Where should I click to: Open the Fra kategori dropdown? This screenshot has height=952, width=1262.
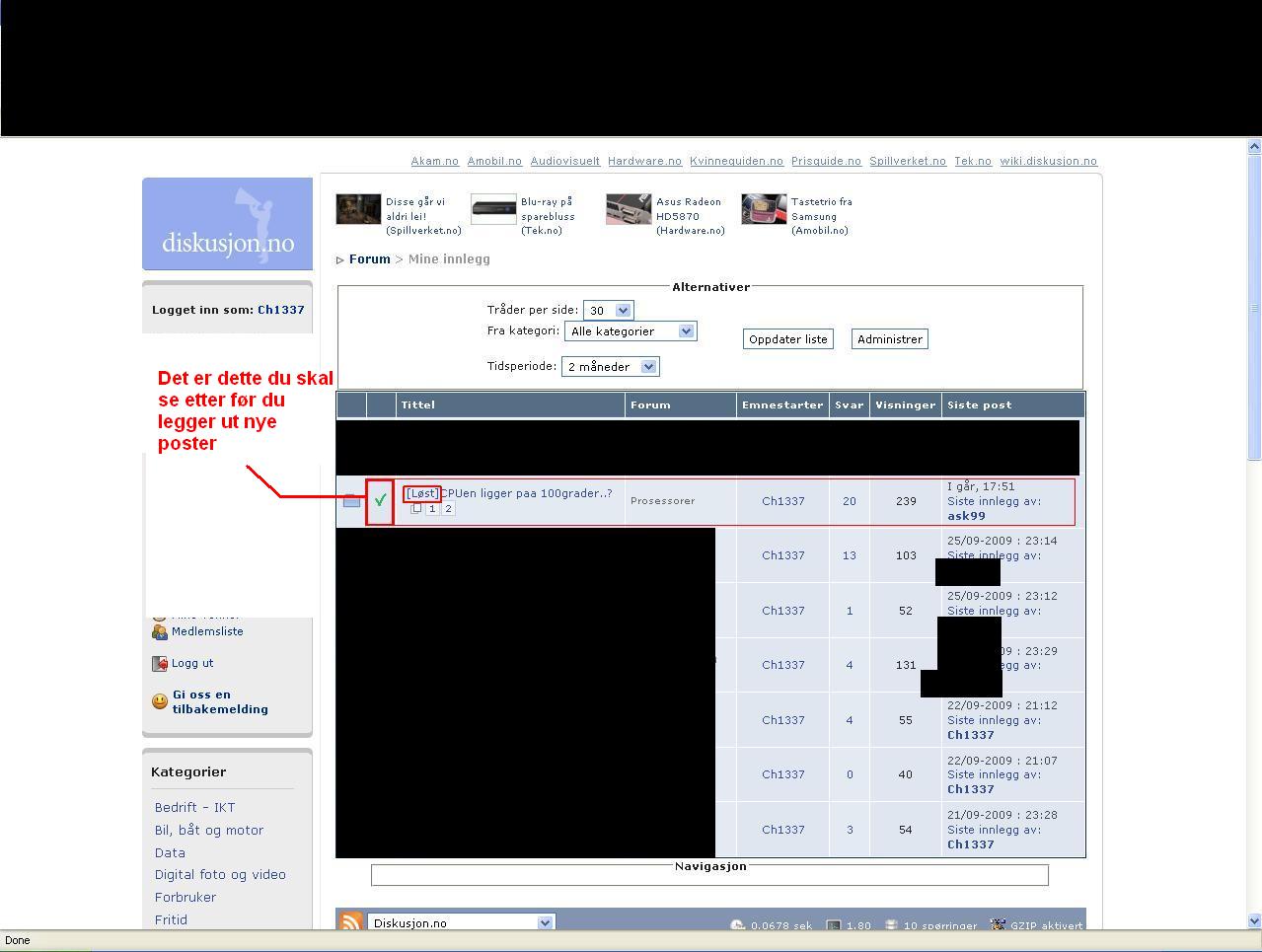pos(631,331)
